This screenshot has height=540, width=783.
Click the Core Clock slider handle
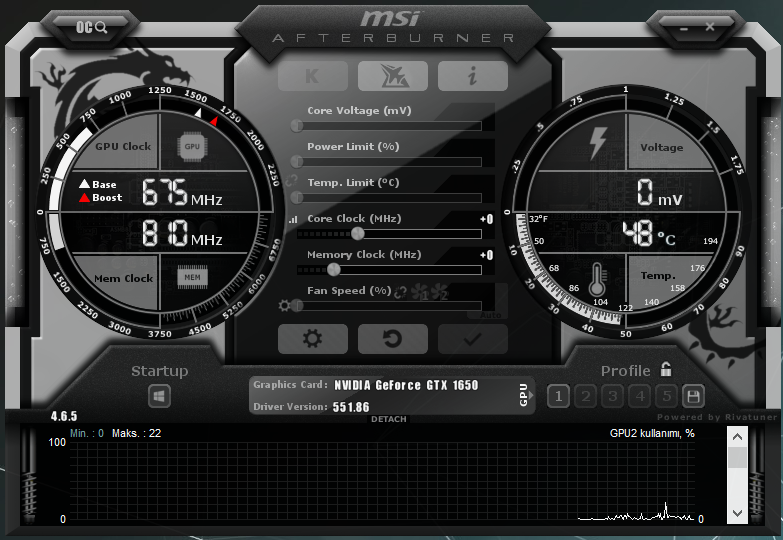pos(357,233)
